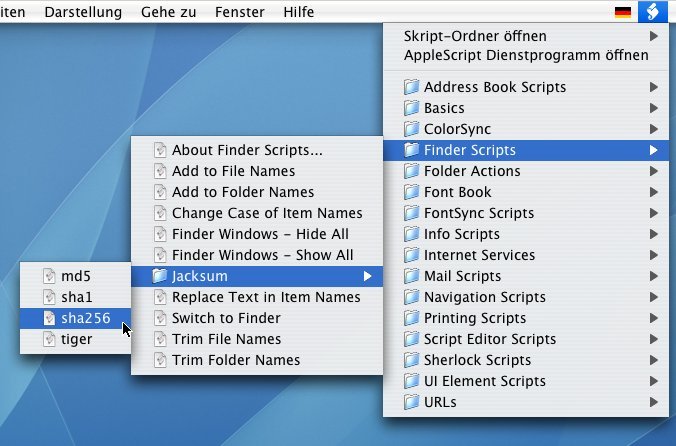Choose Replace Text in Item Names
Image resolution: width=676 pixels, height=446 pixels.
tap(257, 297)
